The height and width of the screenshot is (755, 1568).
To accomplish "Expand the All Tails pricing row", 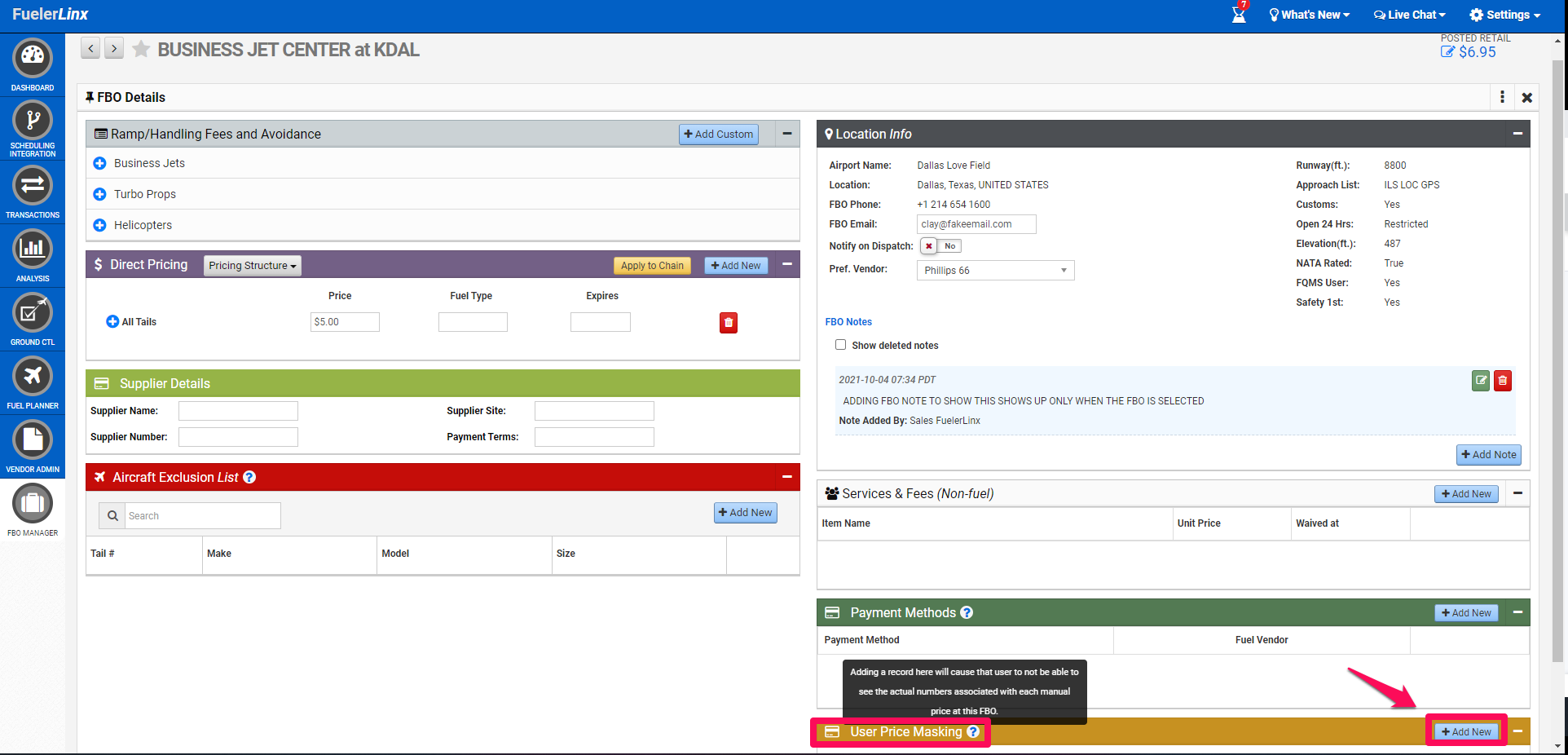I will coord(112,321).
